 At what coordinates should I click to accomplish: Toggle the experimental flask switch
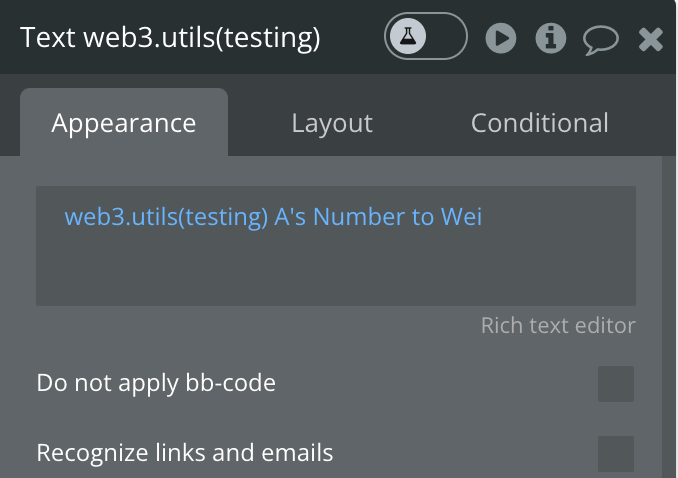point(425,36)
